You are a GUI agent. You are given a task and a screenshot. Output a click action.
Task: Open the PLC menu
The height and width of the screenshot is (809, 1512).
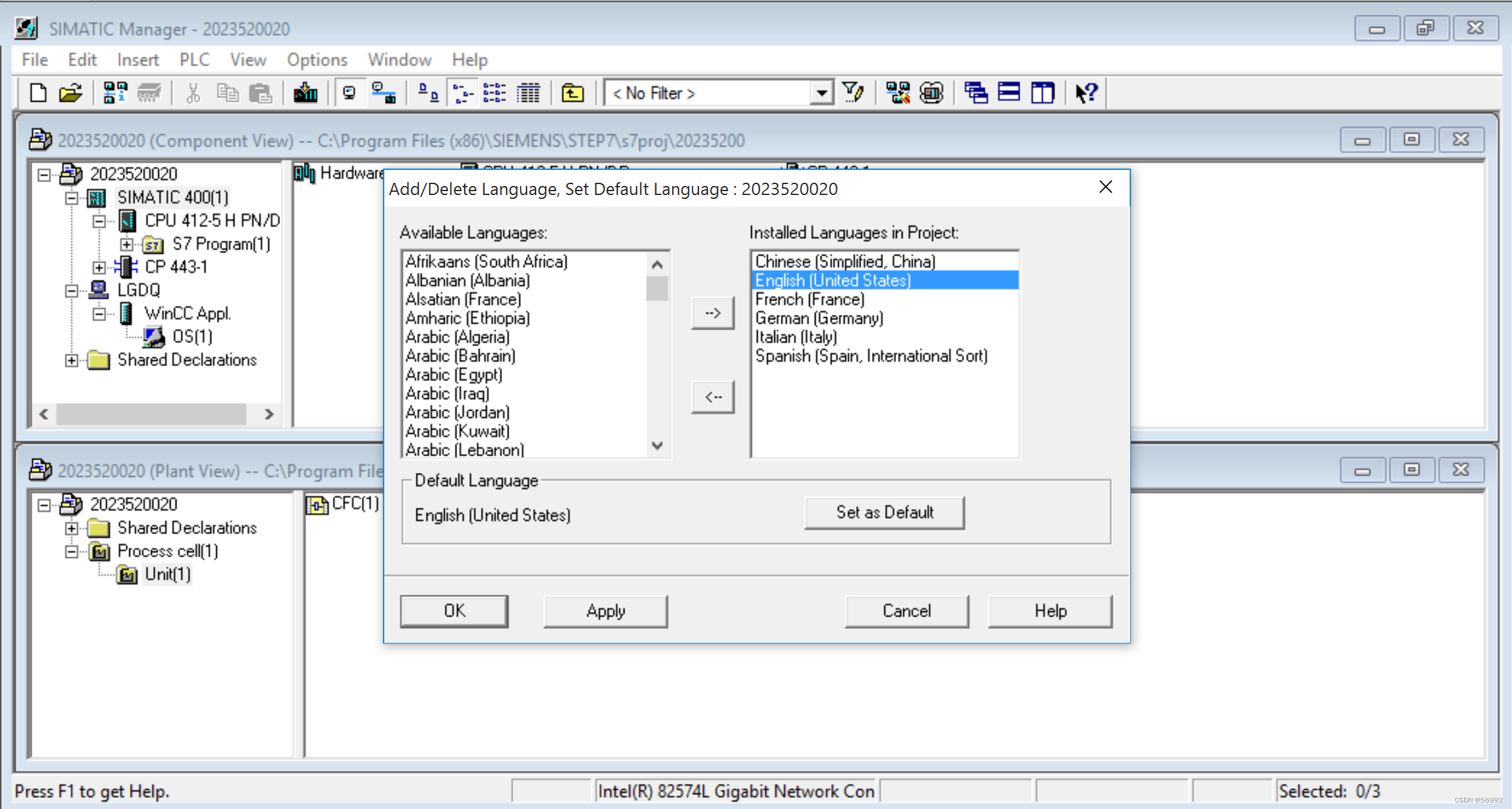click(x=194, y=59)
